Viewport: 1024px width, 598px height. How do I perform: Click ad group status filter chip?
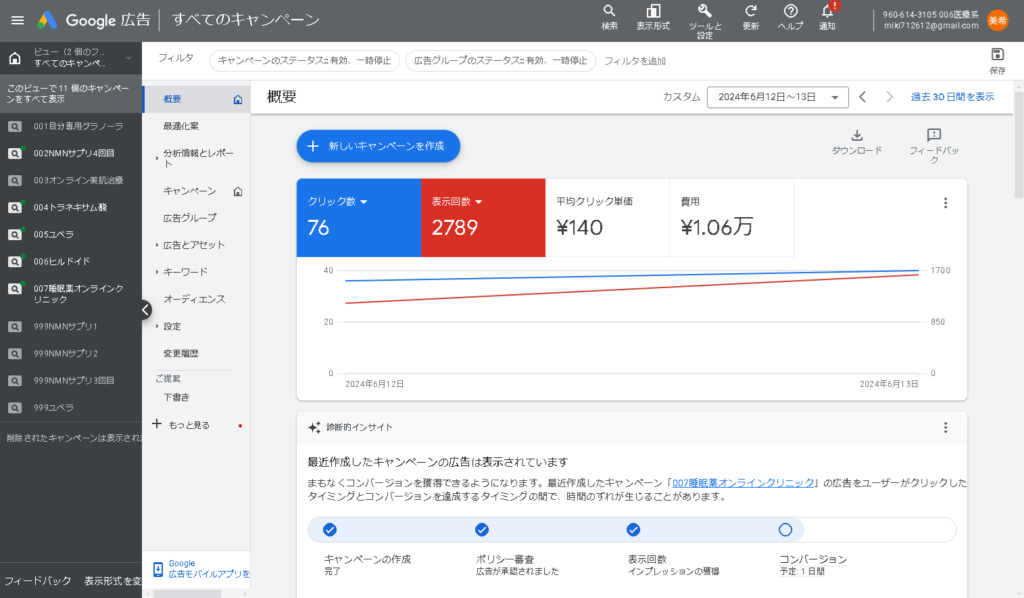click(500, 61)
